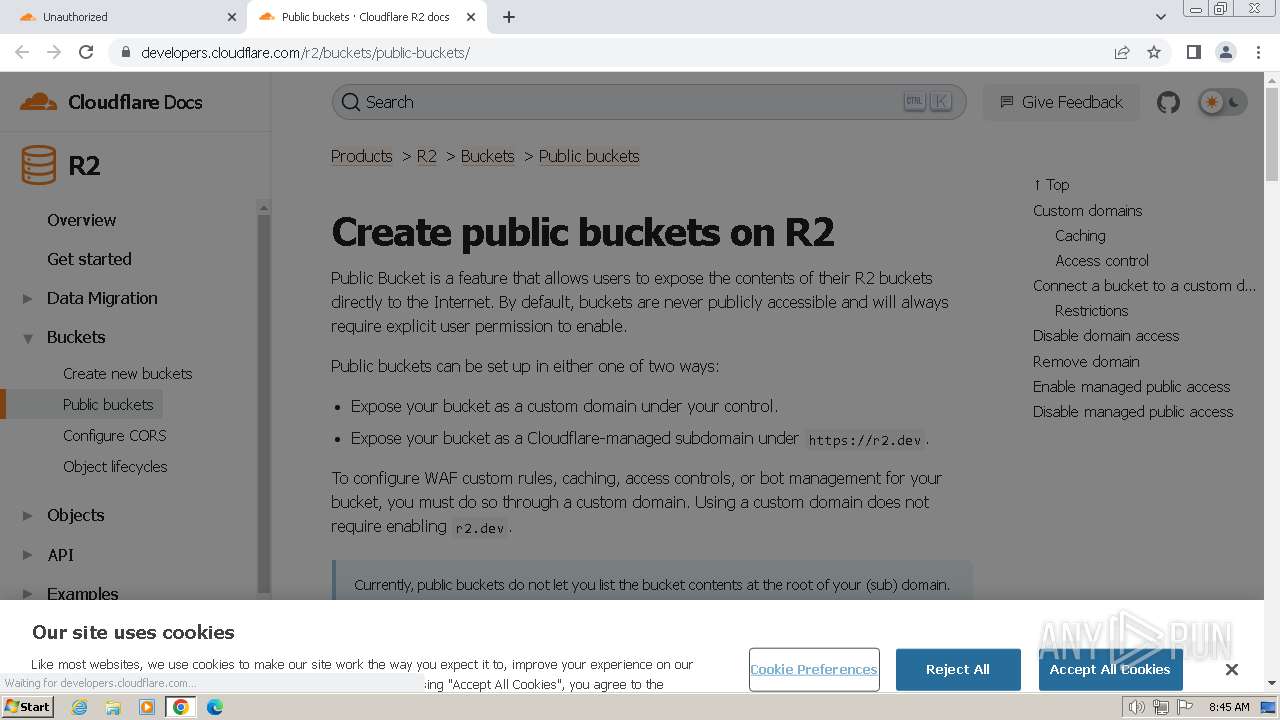Jump to the Disable domain access section
The image size is (1280, 720).
click(1106, 336)
